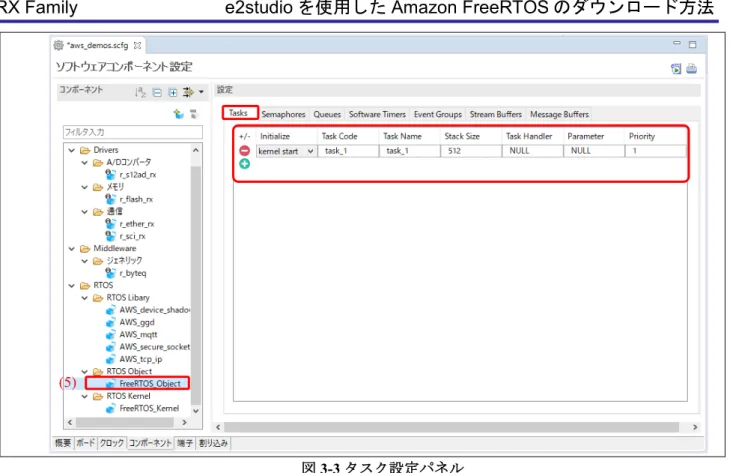Switch to the Event Groups tab
Image resolution: width=730 pixels, height=473 pixels.
pyautogui.click(x=438, y=114)
